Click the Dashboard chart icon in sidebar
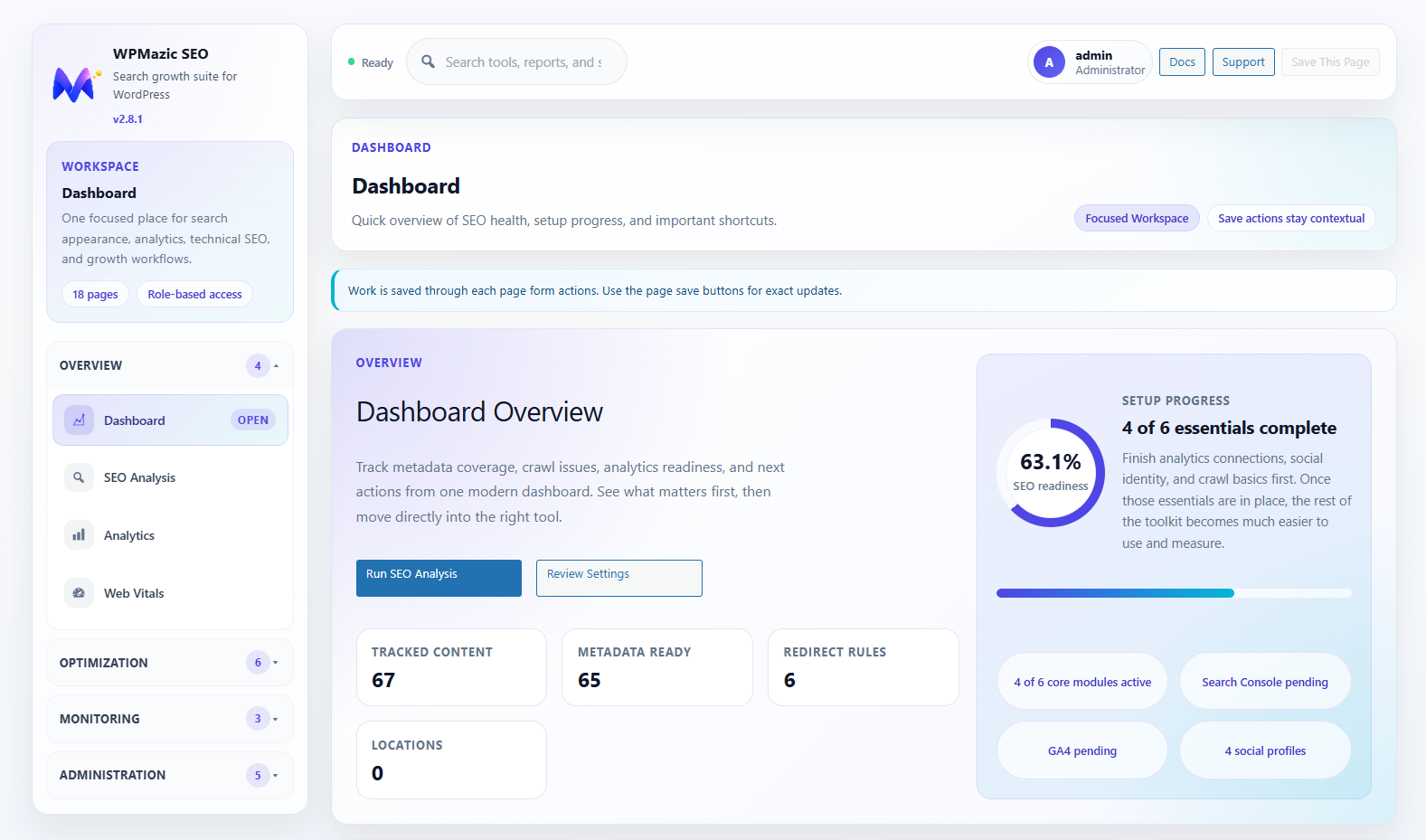The width and height of the screenshot is (1426, 840). coord(79,420)
